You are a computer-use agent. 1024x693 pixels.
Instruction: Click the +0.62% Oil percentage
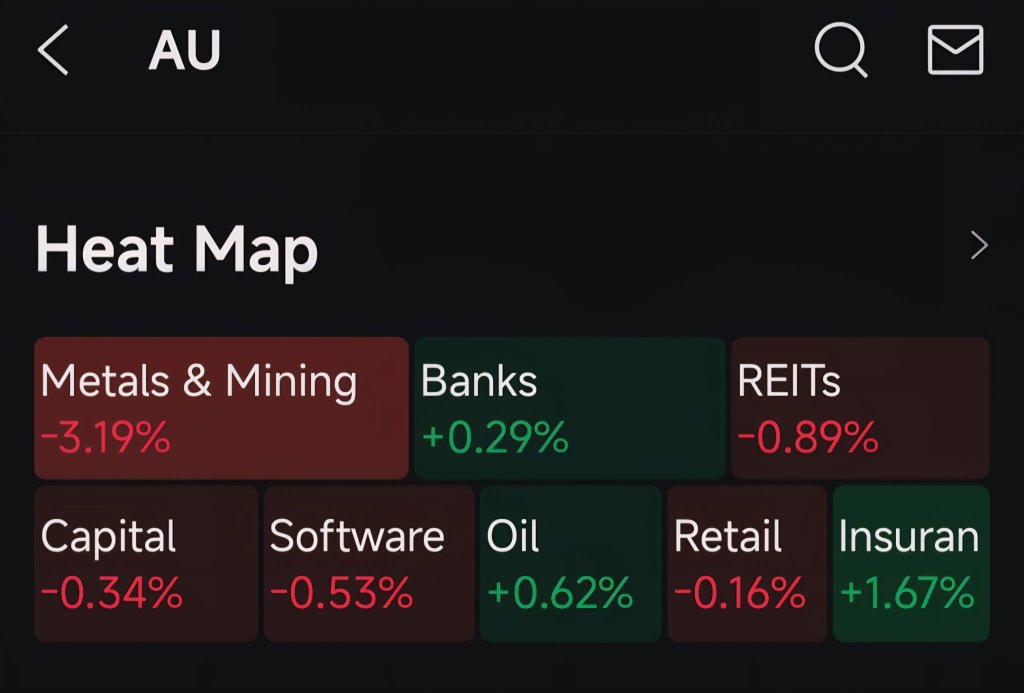coord(560,593)
